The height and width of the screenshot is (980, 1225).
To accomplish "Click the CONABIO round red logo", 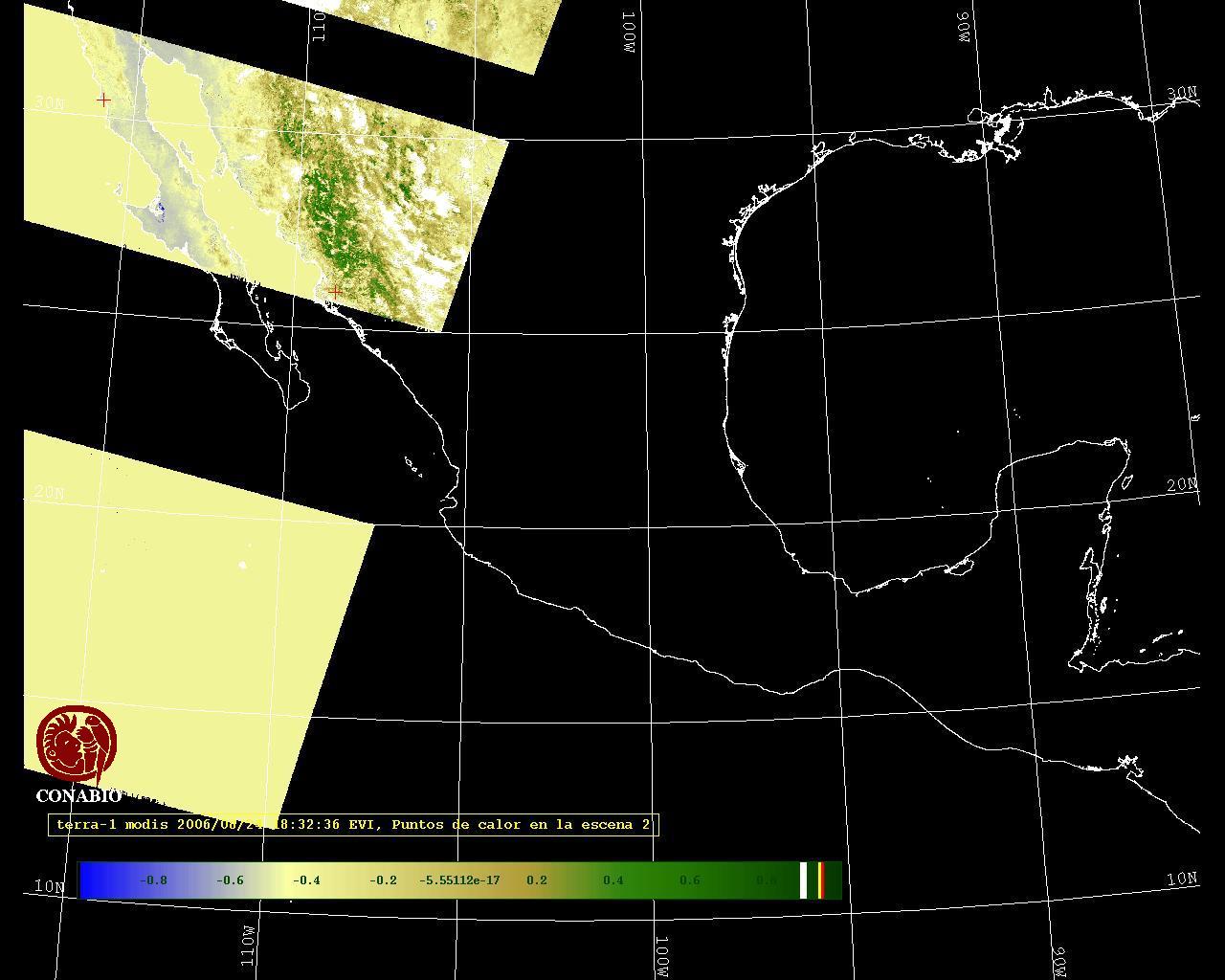I will pyautogui.click(x=78, y=746).
